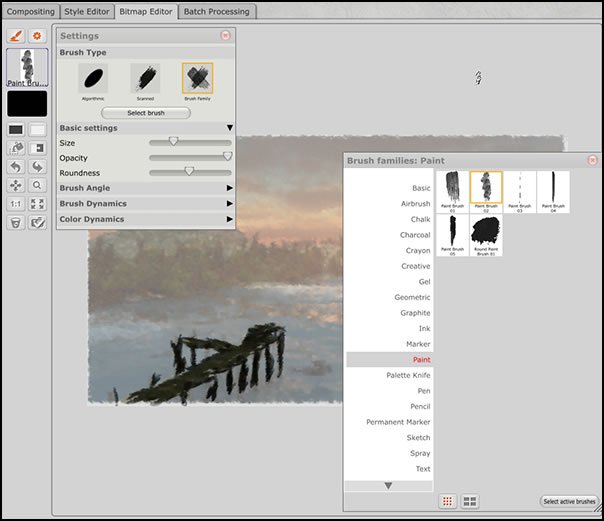Choose the Scanned brush type
Viewport: 604px width, 521px height.
pyautogui.click(x=145, y=78)
